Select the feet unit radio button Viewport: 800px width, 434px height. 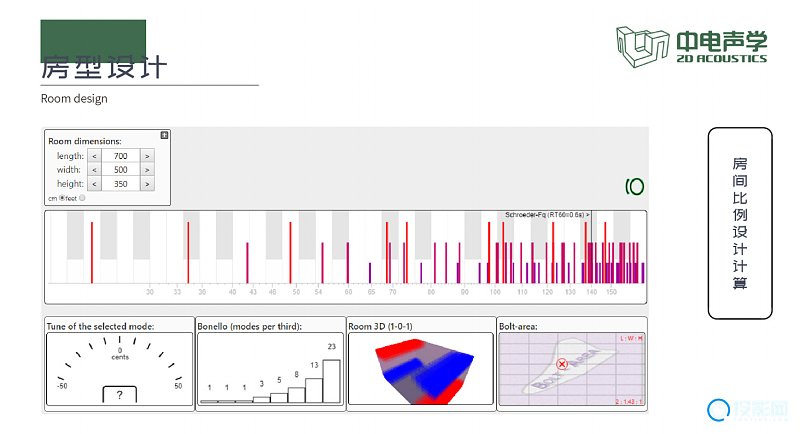[x=82, y=198]
